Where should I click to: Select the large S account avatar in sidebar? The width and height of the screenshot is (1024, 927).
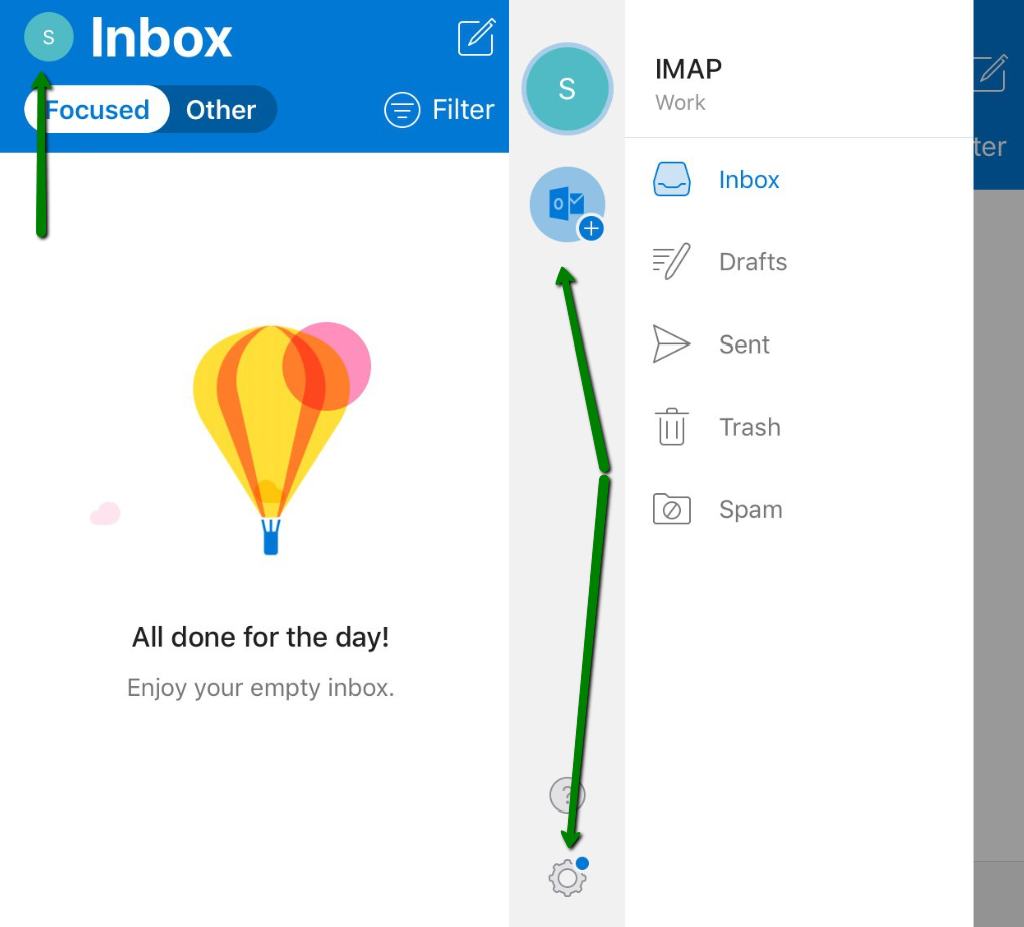click(x=567, y=89)
